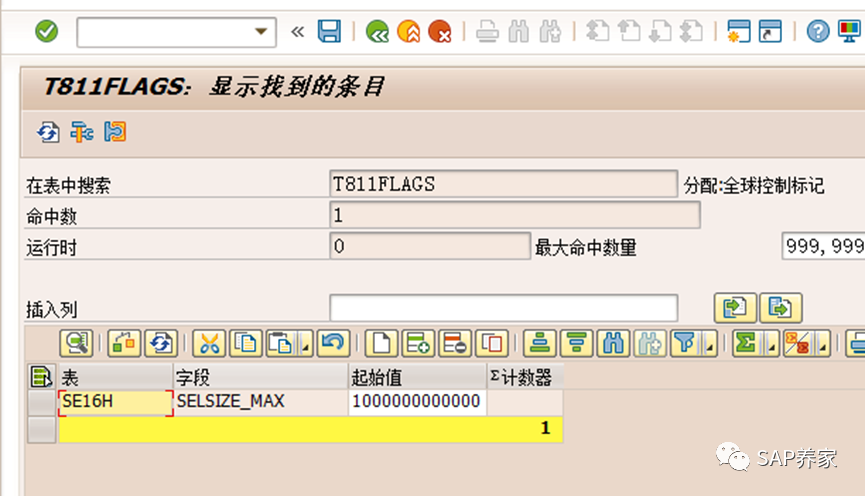Click the empty 插入列 input field
The width and height of the screenshot is (865, 496).
(503, 308)
